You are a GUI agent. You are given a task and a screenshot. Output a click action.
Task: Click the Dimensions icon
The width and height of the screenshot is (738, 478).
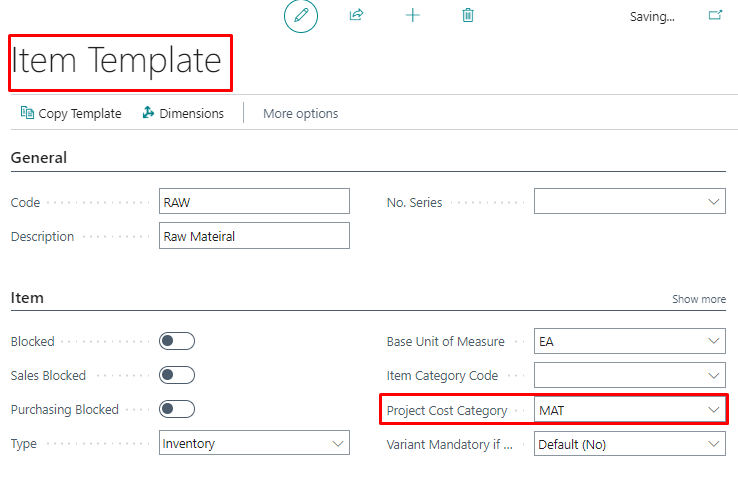click(x=148, y=113)
